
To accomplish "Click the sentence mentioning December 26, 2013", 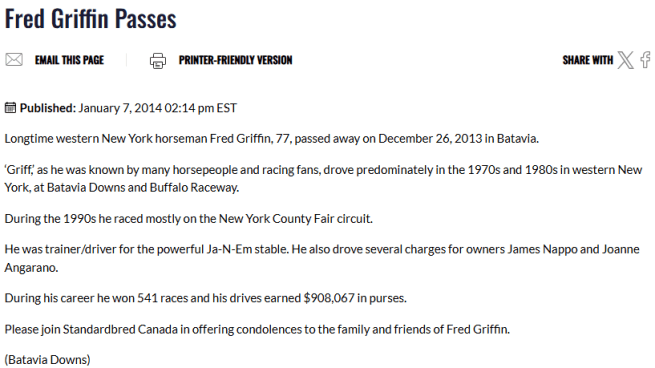I will coord(272,139).
